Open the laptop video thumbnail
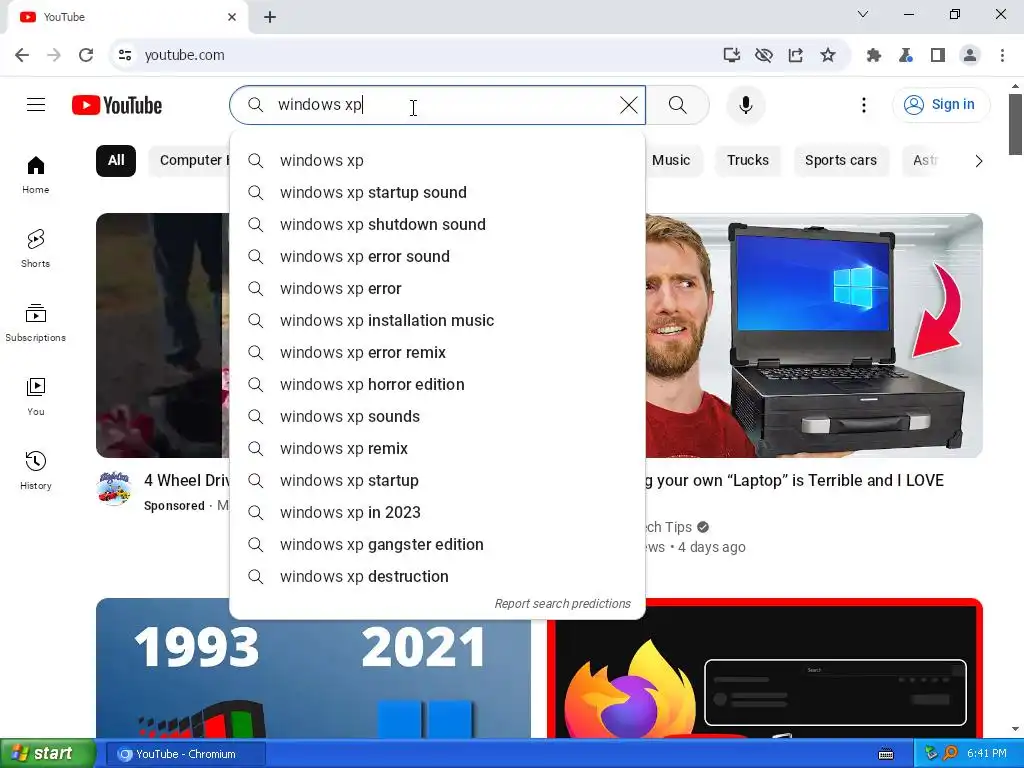 coord(814,336)
